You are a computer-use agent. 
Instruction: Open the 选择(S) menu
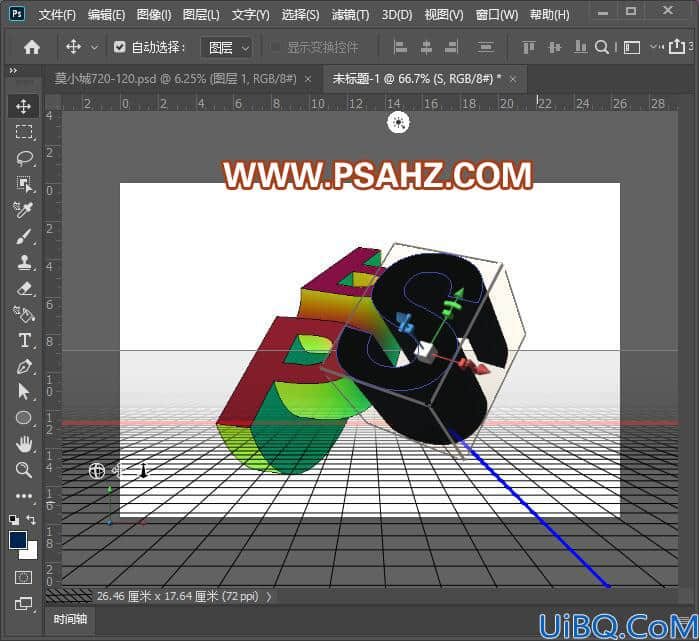click(300, 15)
